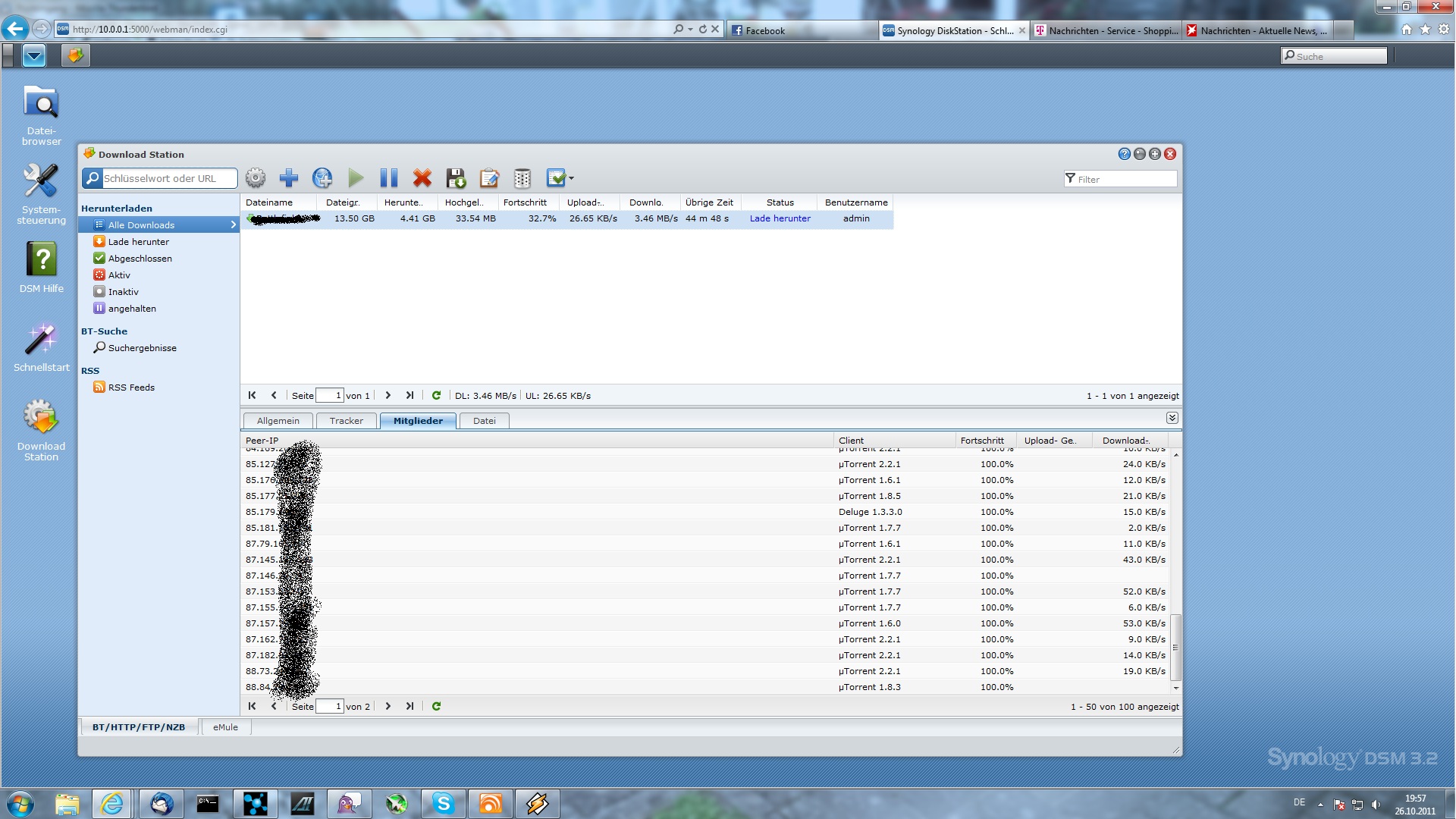Open Download Station settings gear
Image resolution: width=1456 pixels, height=819 pixels.
click(x=256, y=178)
